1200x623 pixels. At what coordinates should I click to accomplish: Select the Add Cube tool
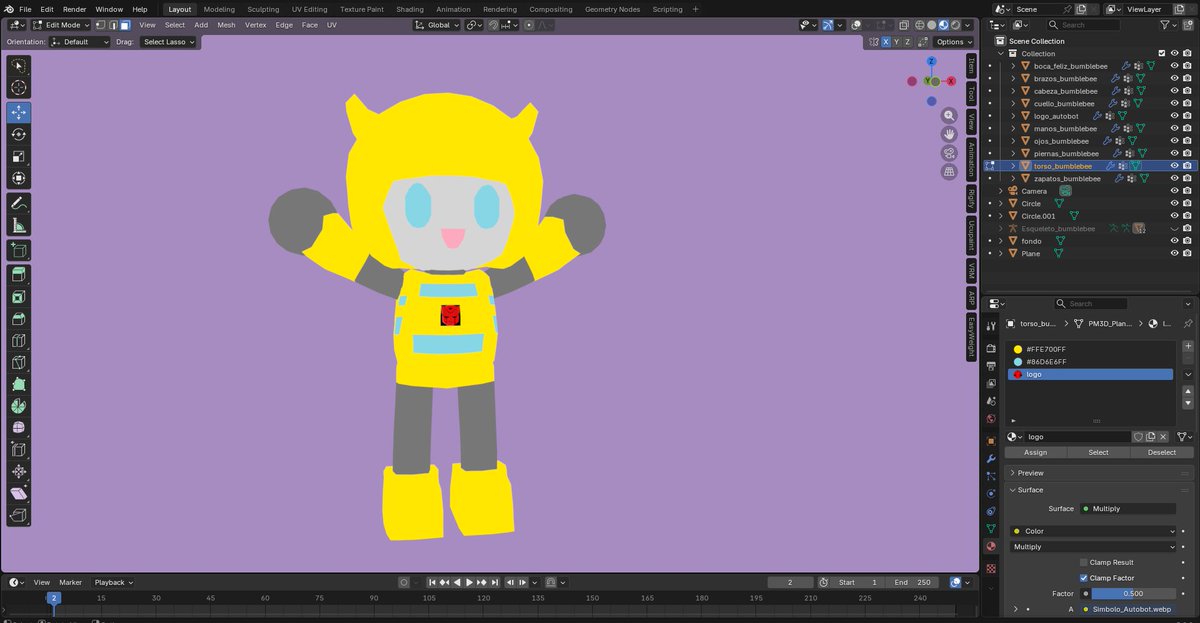click(x=18, y=250)
